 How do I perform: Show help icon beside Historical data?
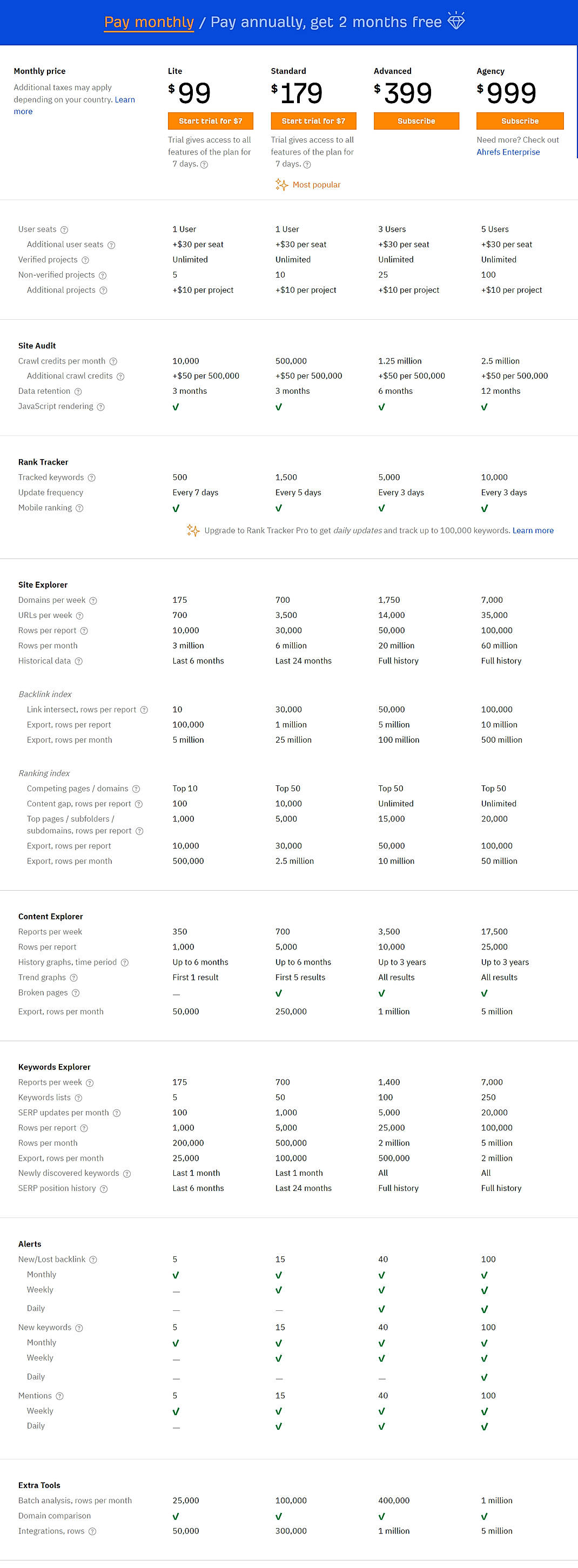click(x=78, y=662)
